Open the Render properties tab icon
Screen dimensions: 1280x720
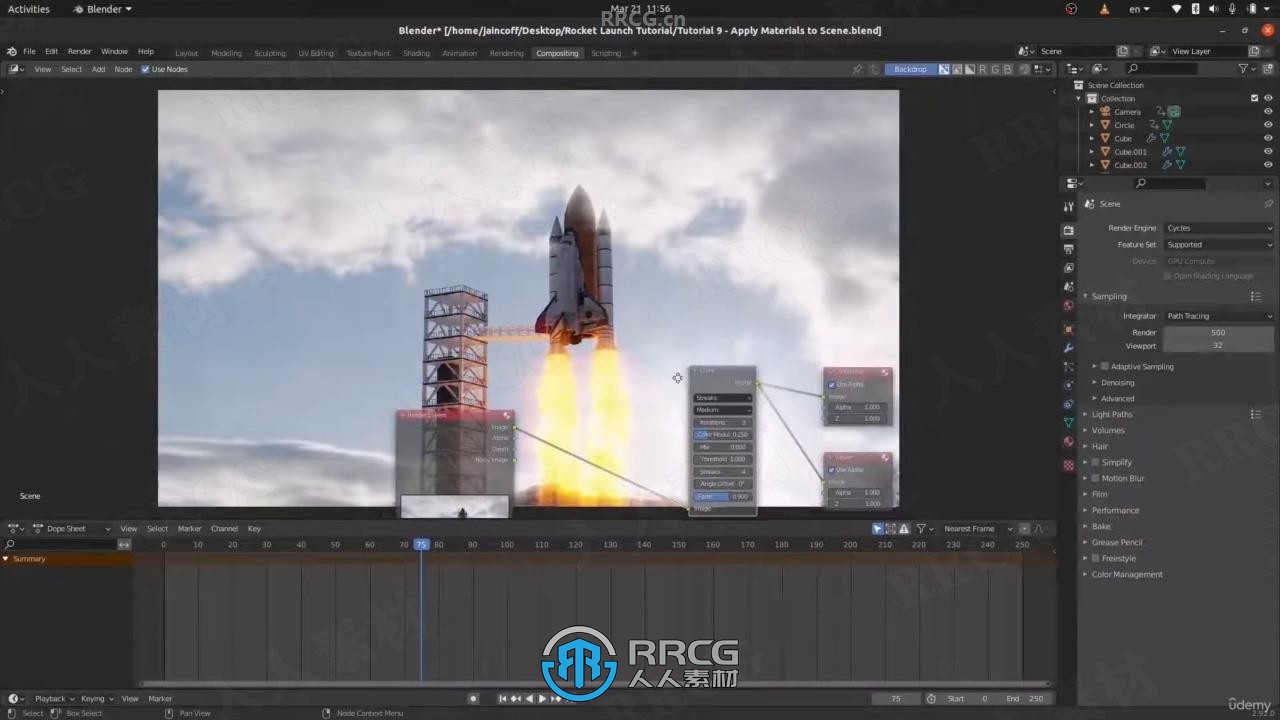pyautogui.click(x=1068, y=230)
